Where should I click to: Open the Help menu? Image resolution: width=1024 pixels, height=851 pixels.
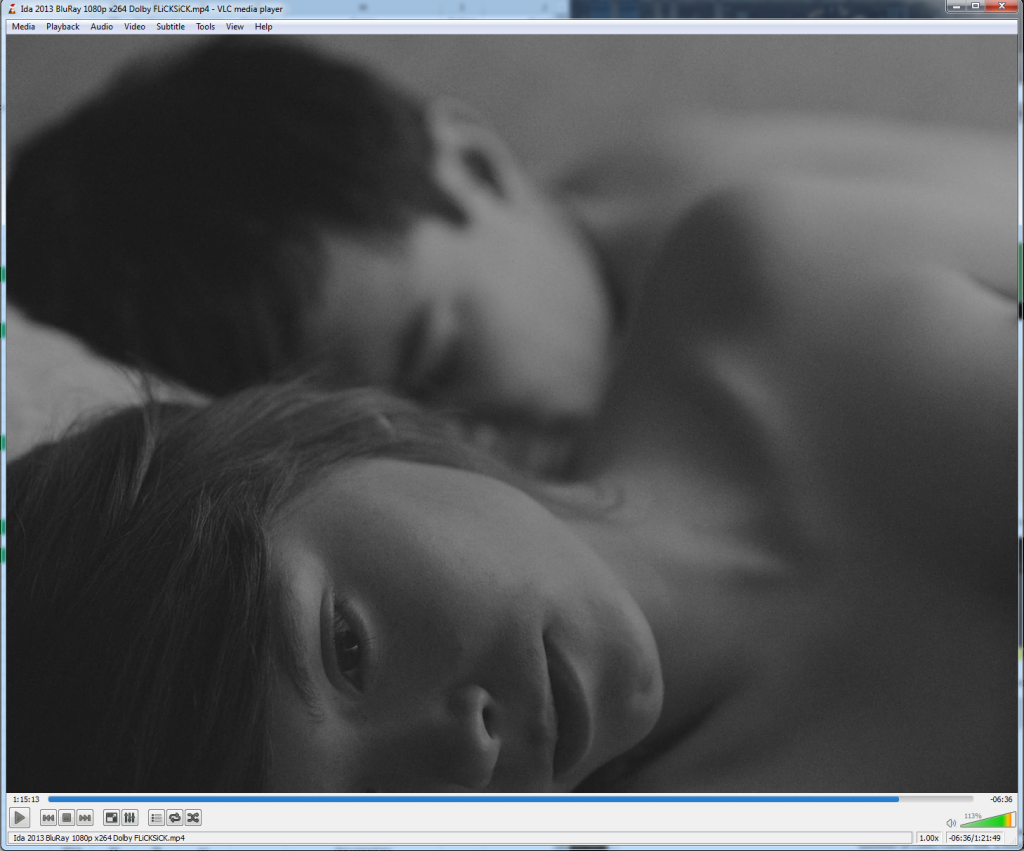coord(263,27)
